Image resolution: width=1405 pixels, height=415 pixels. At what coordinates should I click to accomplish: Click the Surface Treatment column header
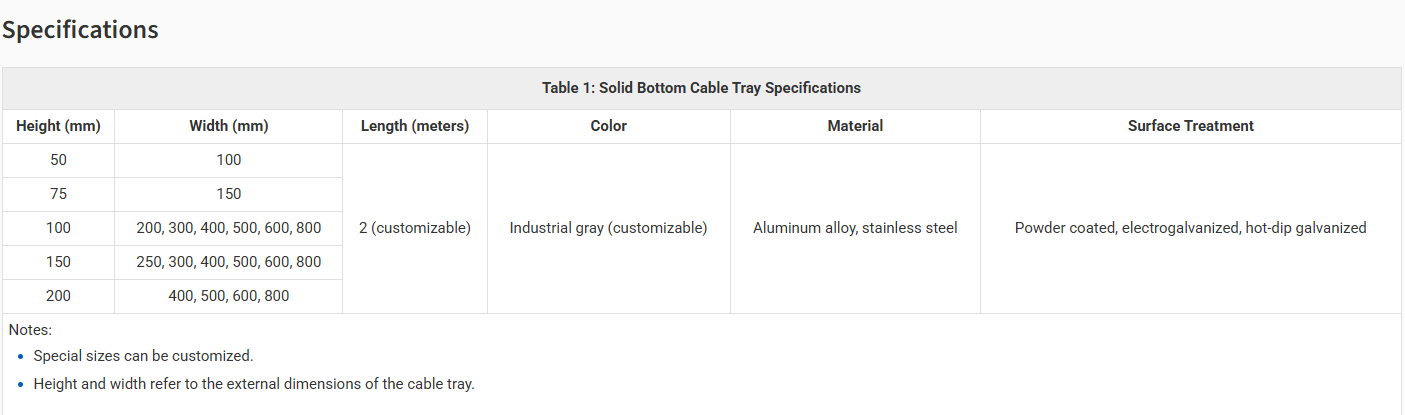point(1190,126)
